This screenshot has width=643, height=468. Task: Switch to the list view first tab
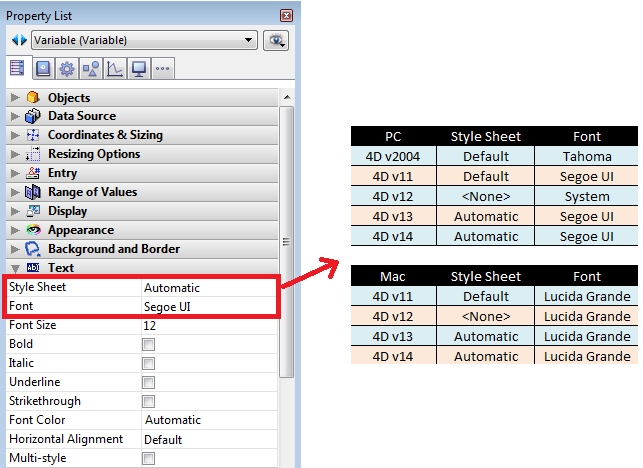[x=17, y=69]
